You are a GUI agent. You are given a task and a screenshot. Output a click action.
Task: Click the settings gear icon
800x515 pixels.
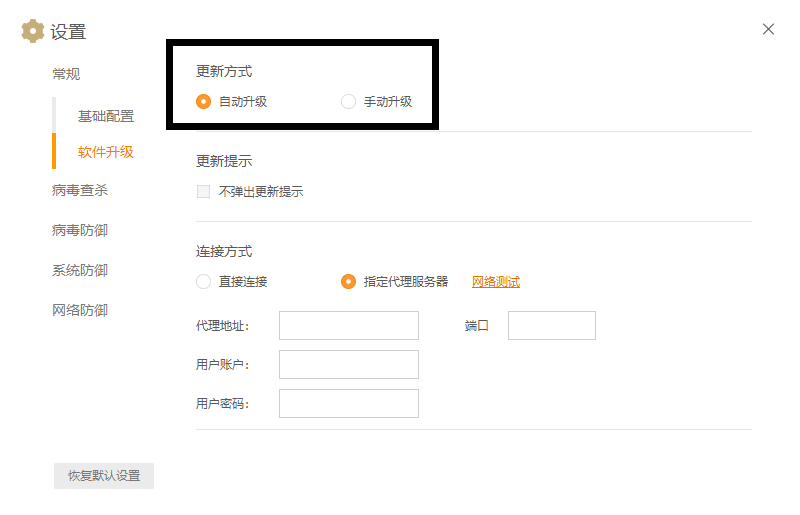33,31
